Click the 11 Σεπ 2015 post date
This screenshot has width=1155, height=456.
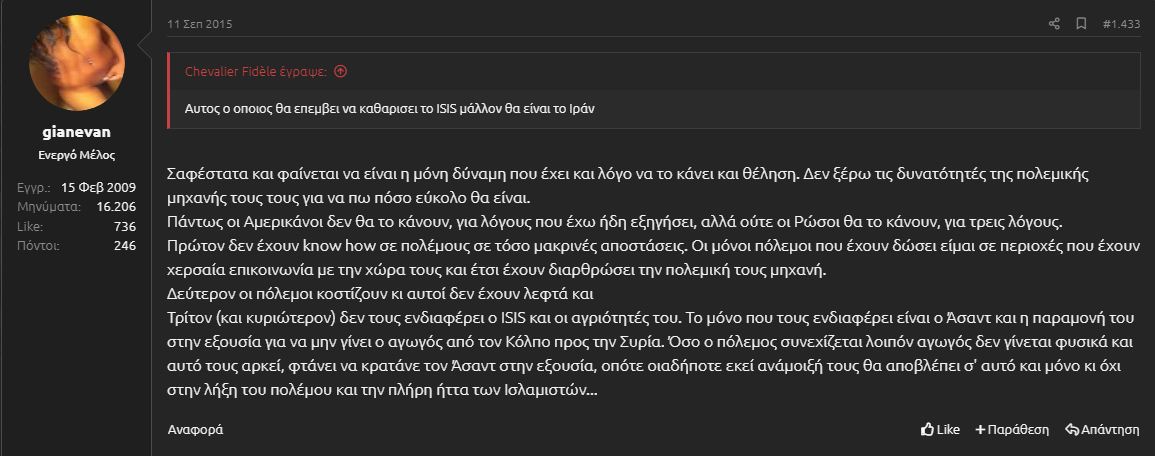[198, 24]
